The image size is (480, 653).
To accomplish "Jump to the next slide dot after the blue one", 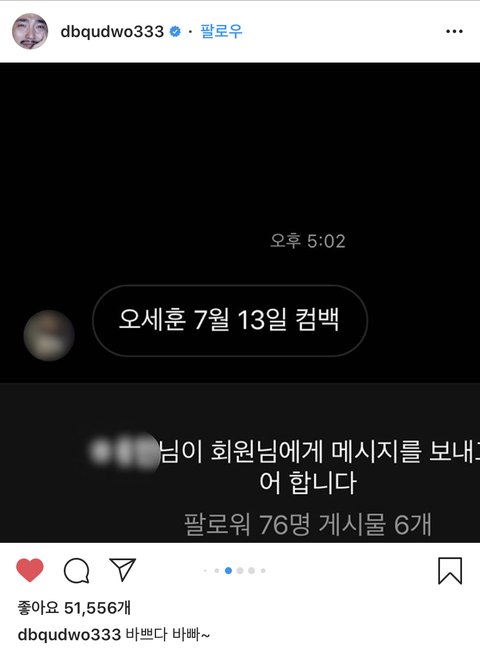I will 240,571.
